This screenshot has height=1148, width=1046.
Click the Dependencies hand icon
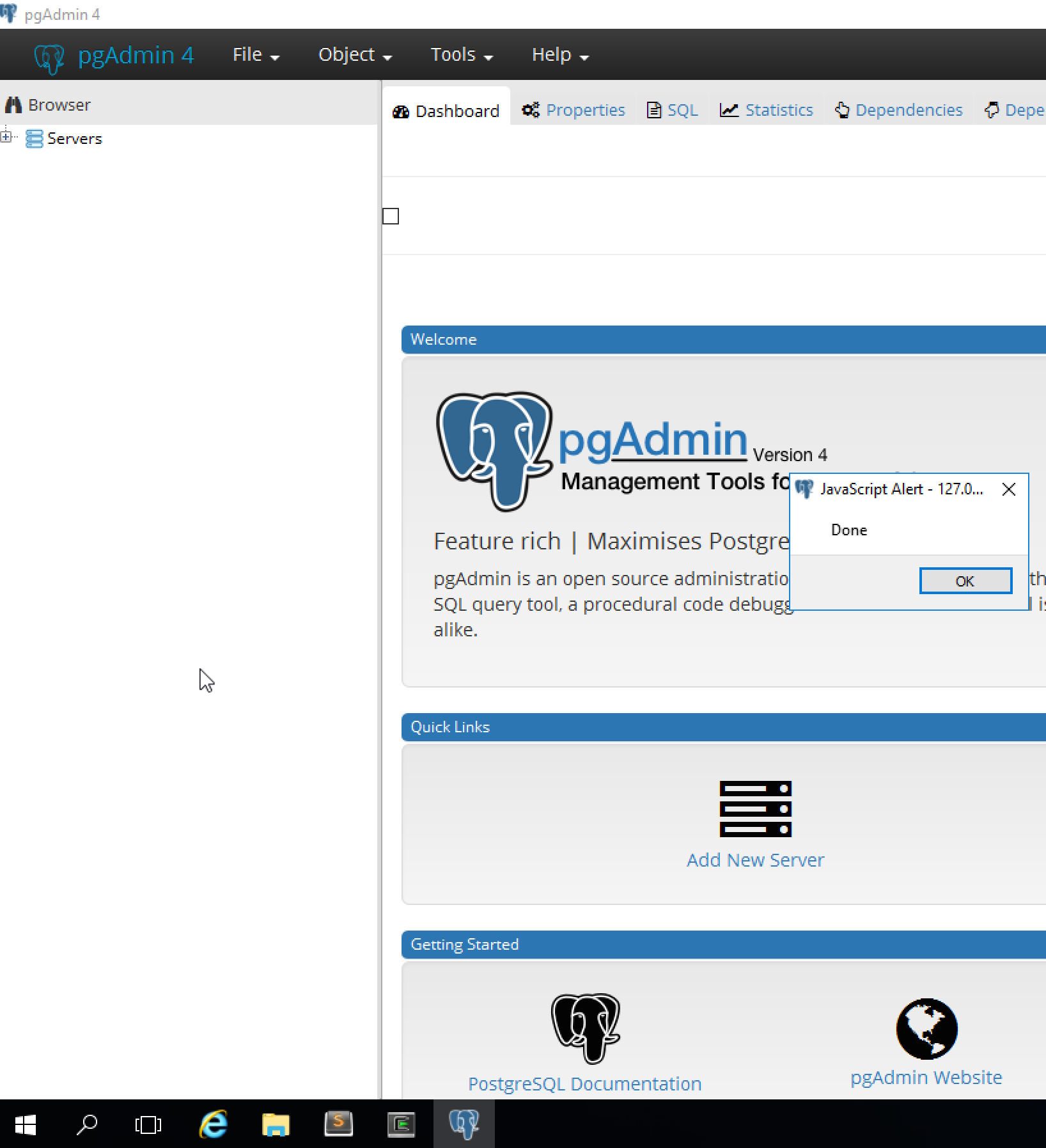point(843,110)
